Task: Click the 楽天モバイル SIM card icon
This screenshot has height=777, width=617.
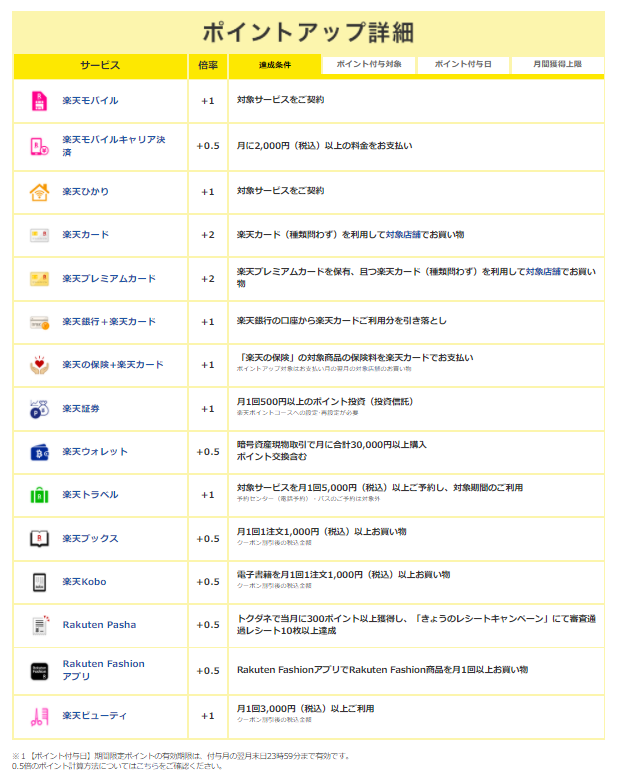Action: (39, 101)
